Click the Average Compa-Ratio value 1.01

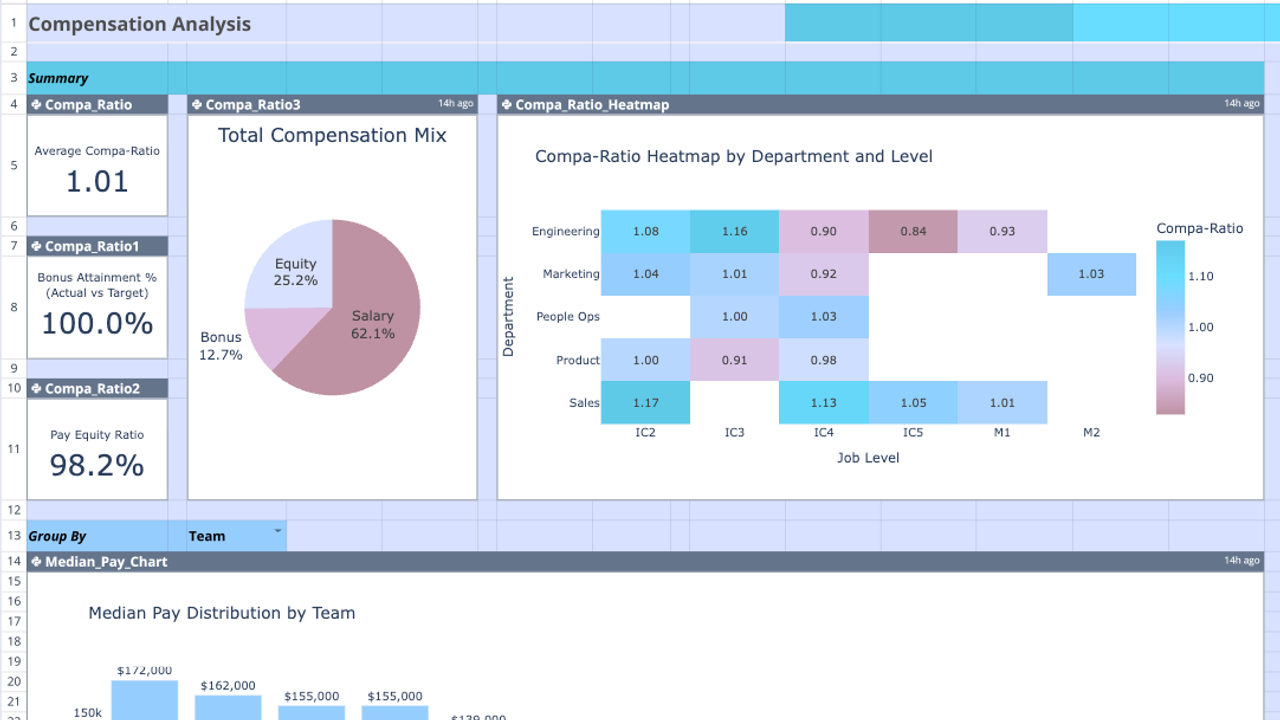[x=97, y=181]
